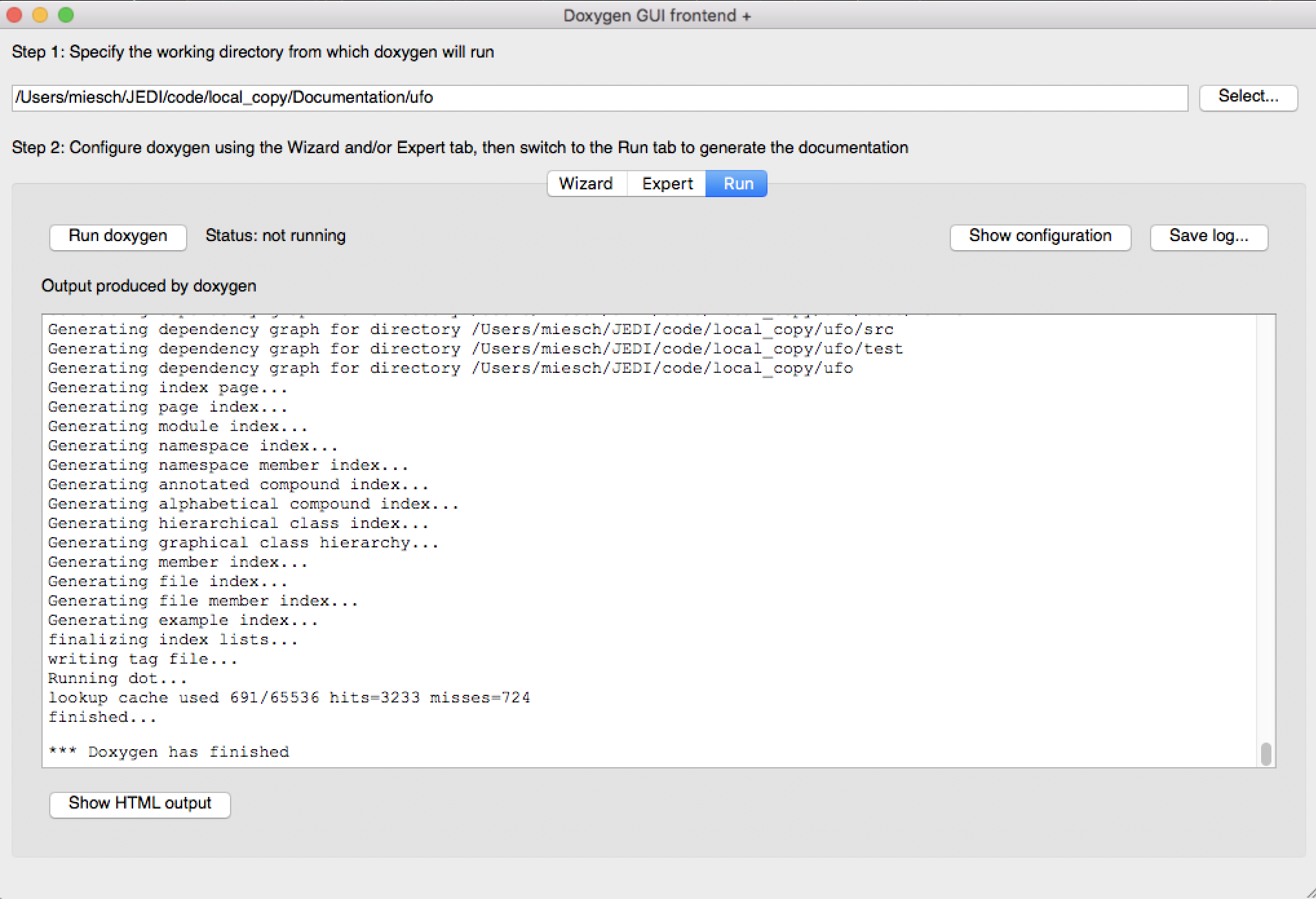Click the "Generating file index..." log line
Viewport: 1316px width, 899px height.
click(168, 582)
